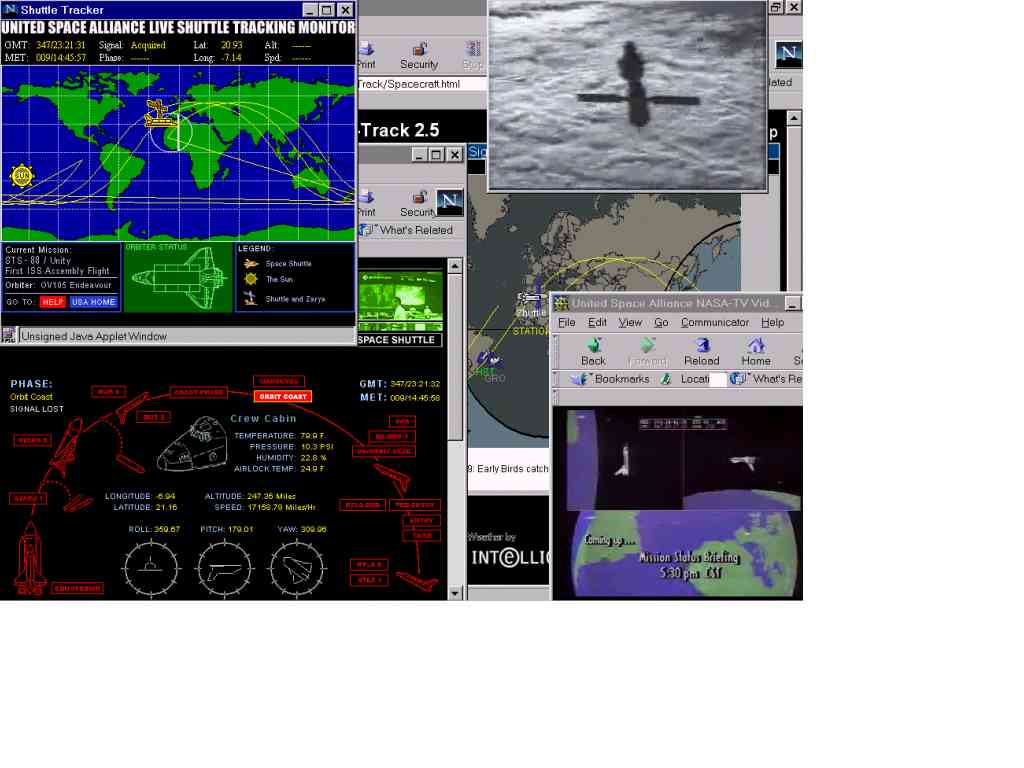
Task: Open Communicator menu in NASA-TV window
Action: pos(715,323)
